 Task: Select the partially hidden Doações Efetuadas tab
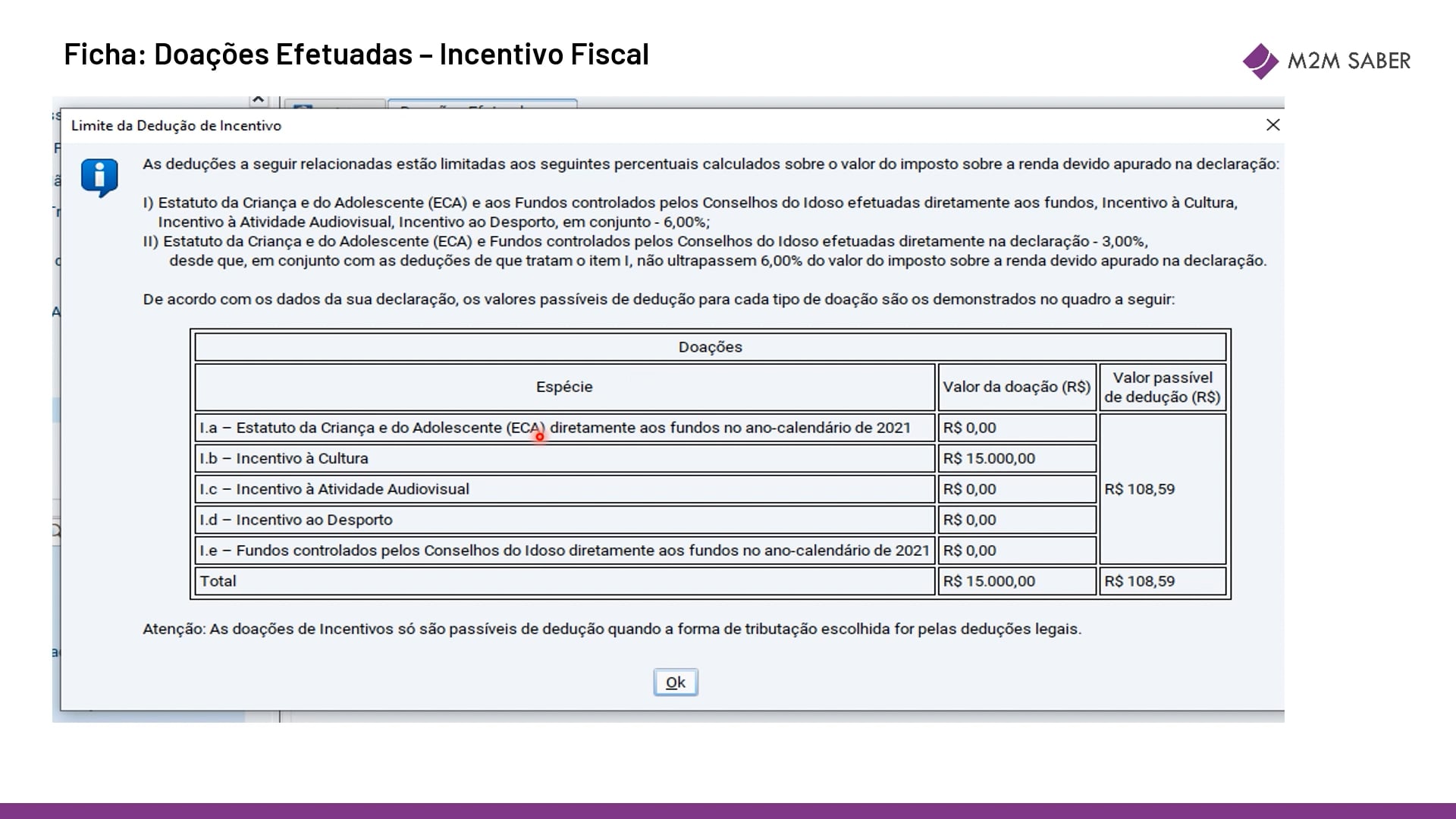pyautogui.click(x=482, y=104)
